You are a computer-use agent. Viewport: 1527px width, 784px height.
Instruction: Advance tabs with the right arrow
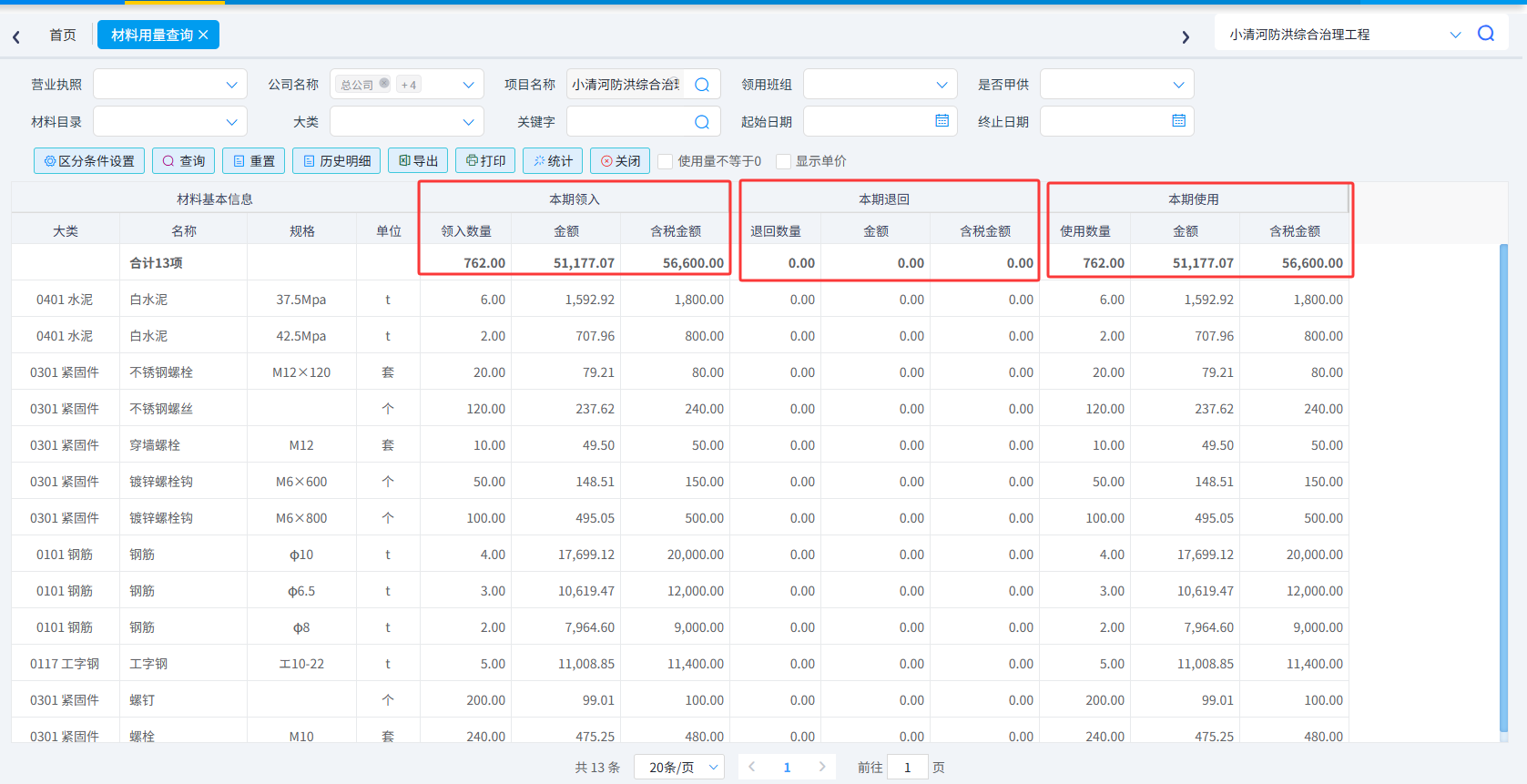(1185, 36)
